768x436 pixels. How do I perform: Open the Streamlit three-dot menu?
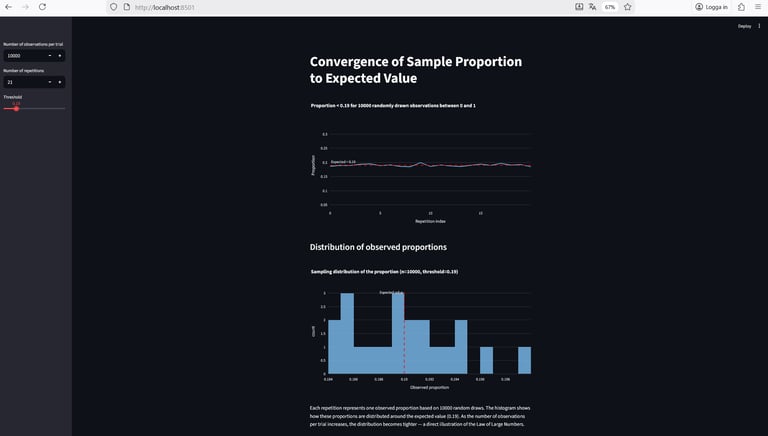click(x=759, y=26)
